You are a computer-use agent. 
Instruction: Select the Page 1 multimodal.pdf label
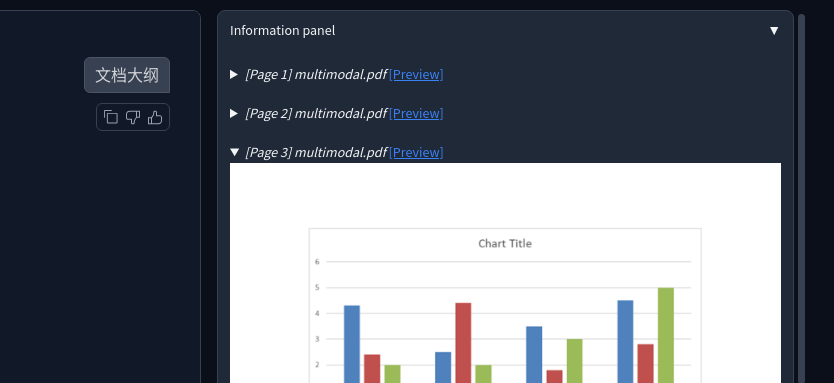[x=316, y=74]
